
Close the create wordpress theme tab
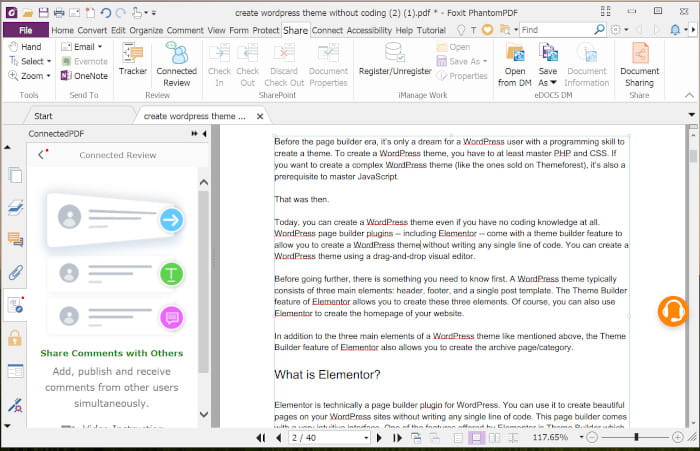tap(260, 116)
